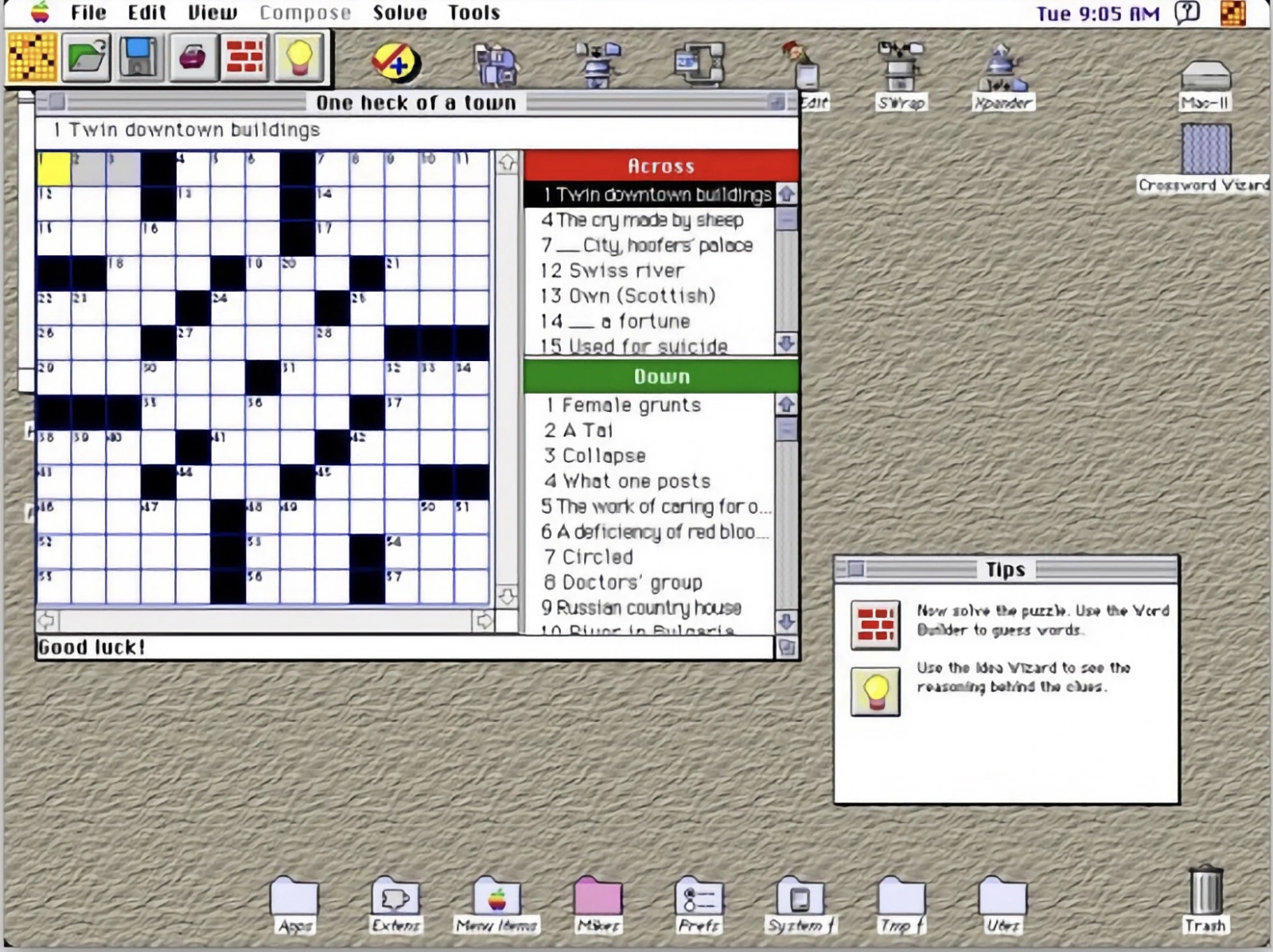Click the purple printer toolbar icon
The height and width of the screenshot is (952, 1273).
pyautogui.click(x=192, y=57)
